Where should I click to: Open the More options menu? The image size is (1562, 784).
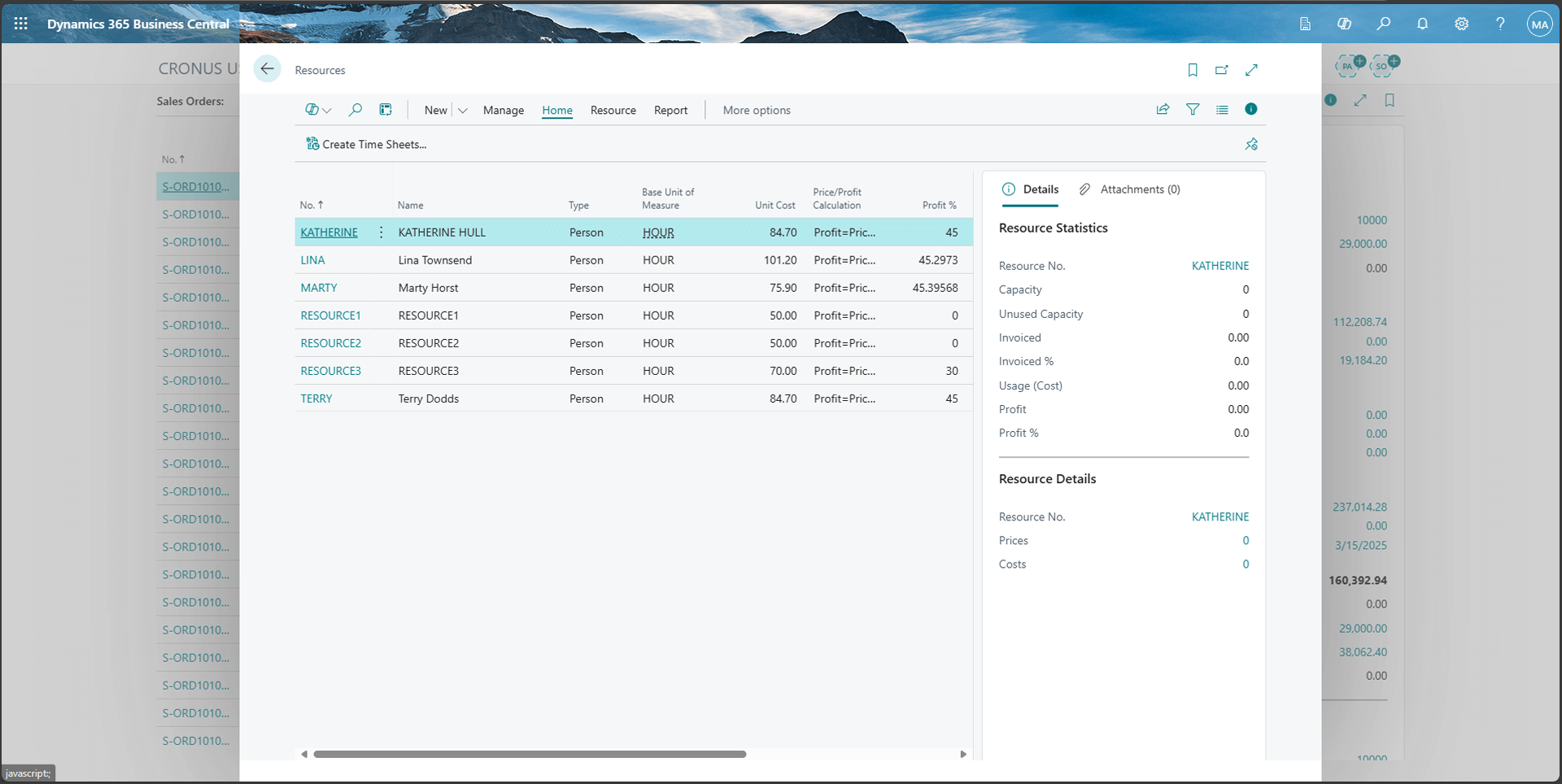pyautogui.click(x=756, y=110)
